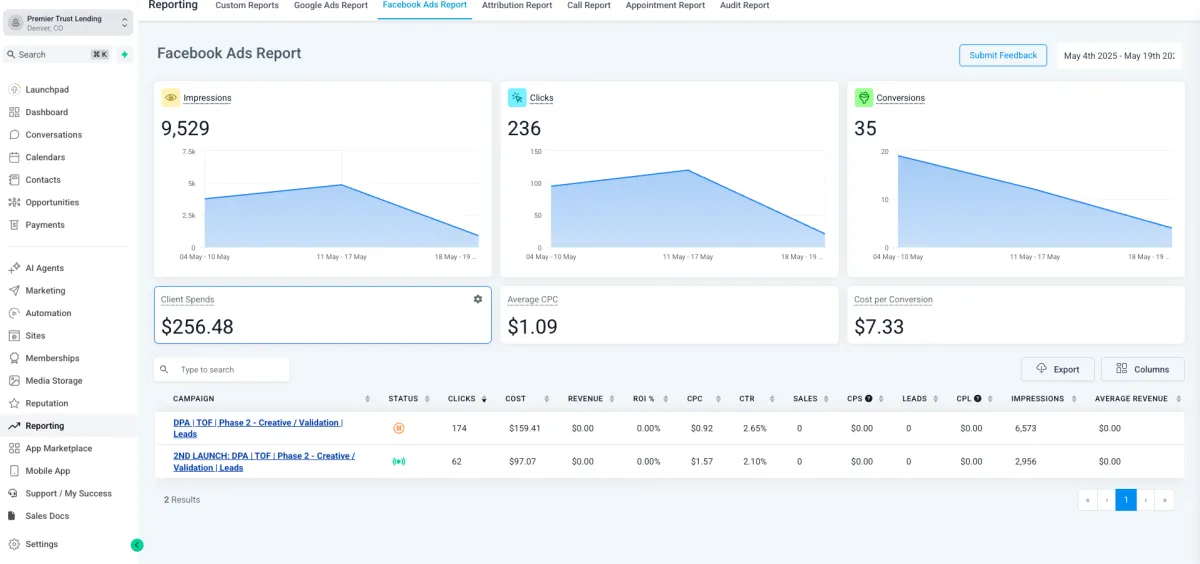This screenshot has height=564, width=1200.
Task: Open the Support / My Success icon
Action: click(14, 493)
